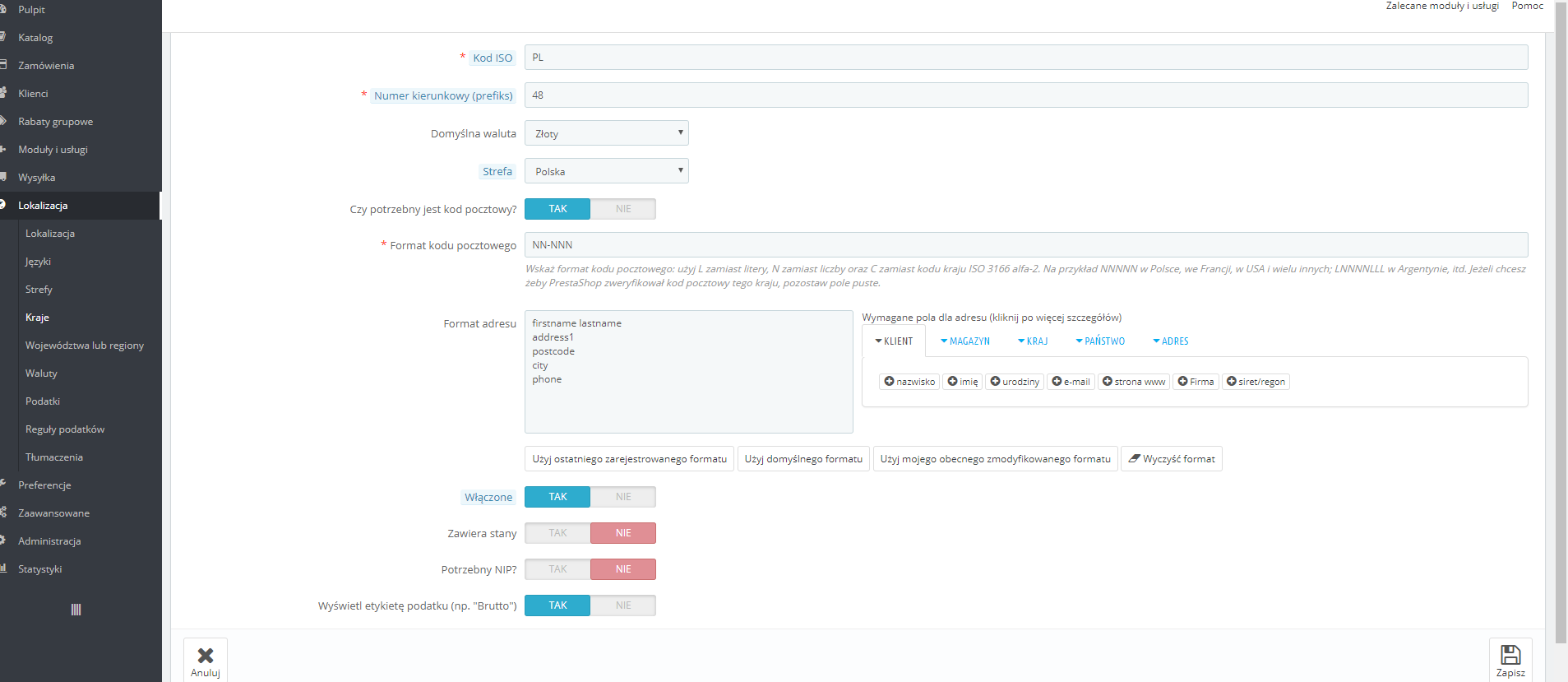Switch to the ADRES tab

click(x=1171, y=341)
